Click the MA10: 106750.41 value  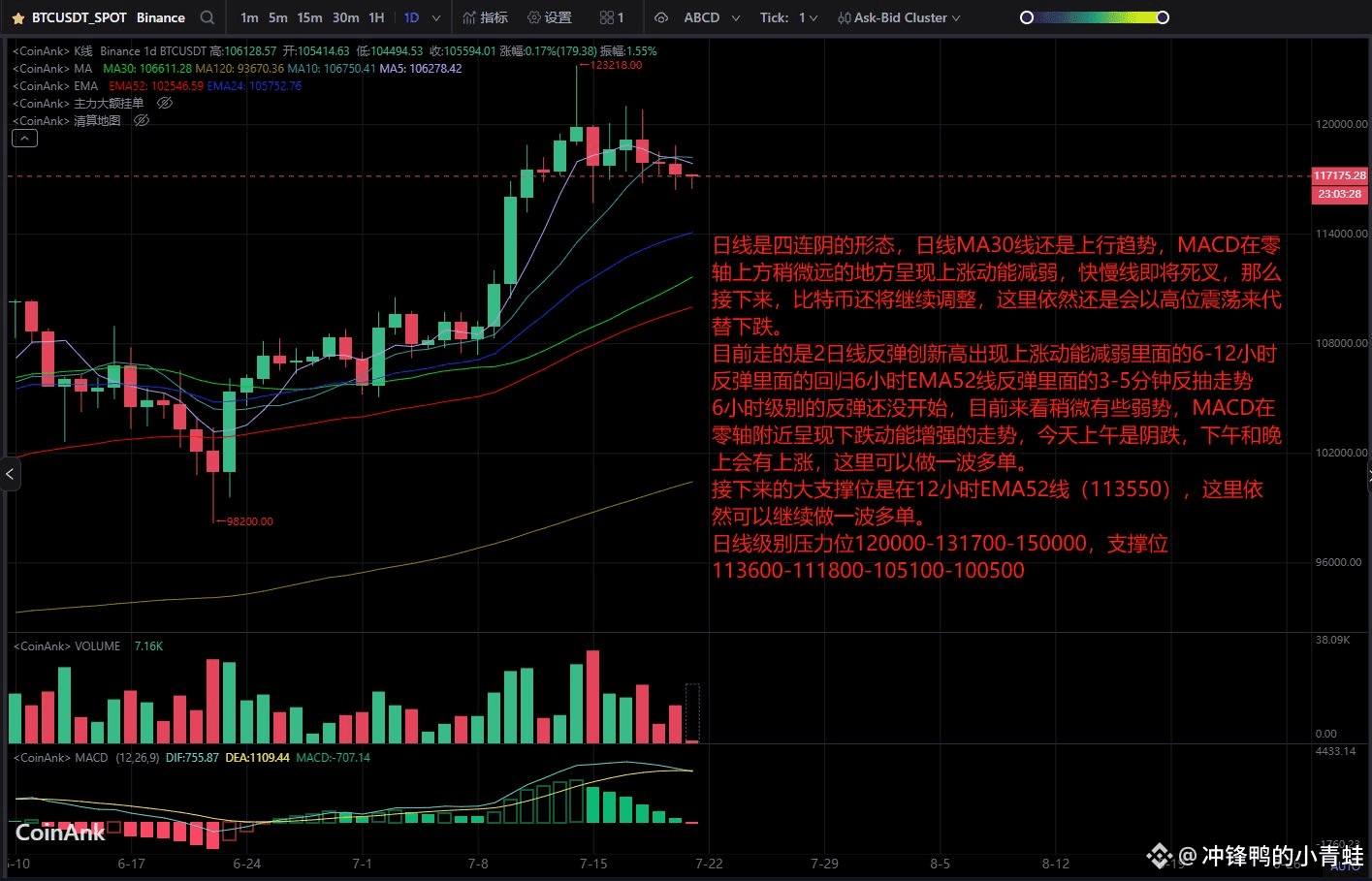(x=331, y=68)
